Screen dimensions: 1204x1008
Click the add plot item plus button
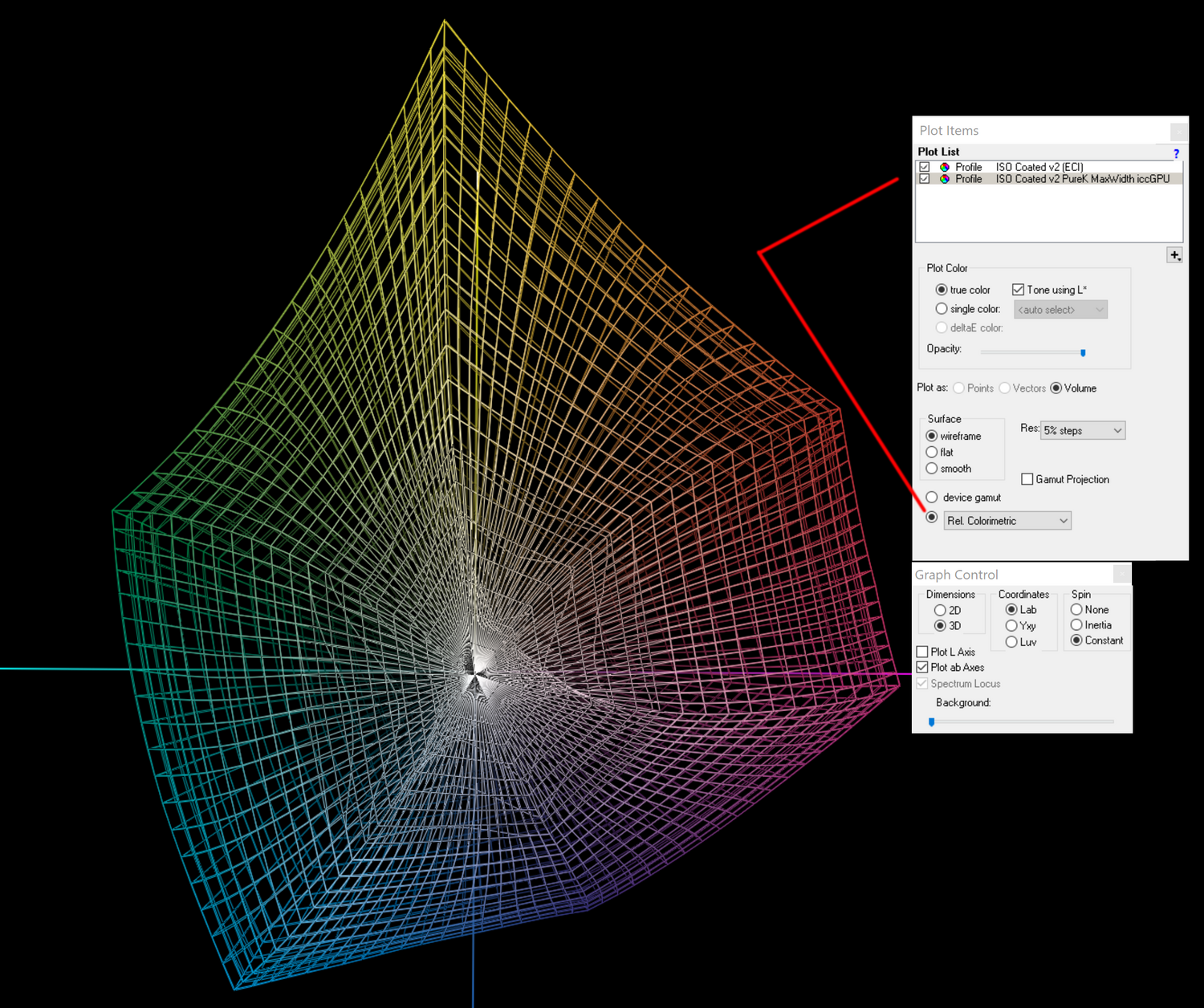(x=1174, y=255)
